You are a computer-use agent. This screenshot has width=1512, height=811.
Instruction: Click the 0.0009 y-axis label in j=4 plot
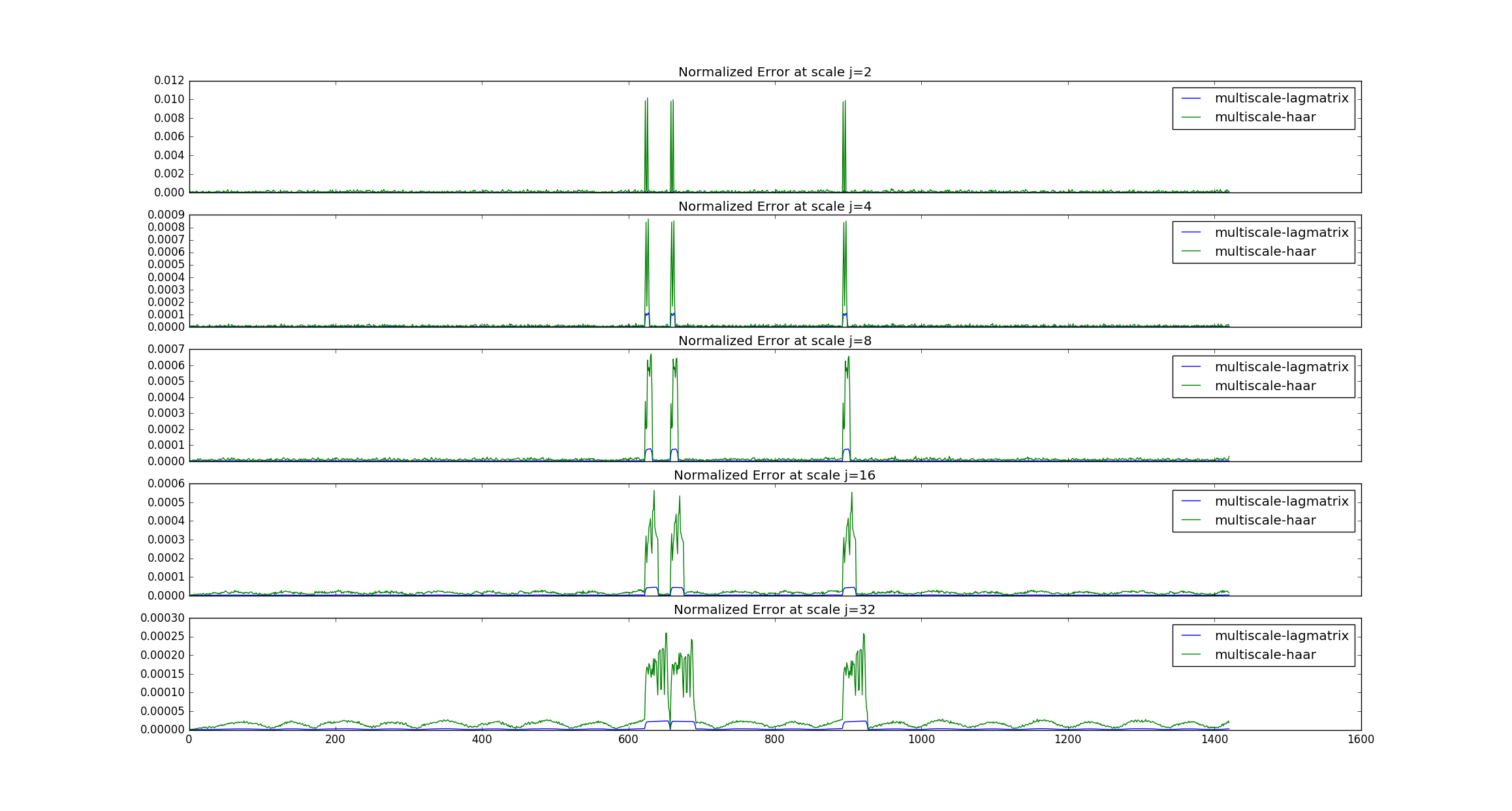pyautogui.click(x=166, y=215)
